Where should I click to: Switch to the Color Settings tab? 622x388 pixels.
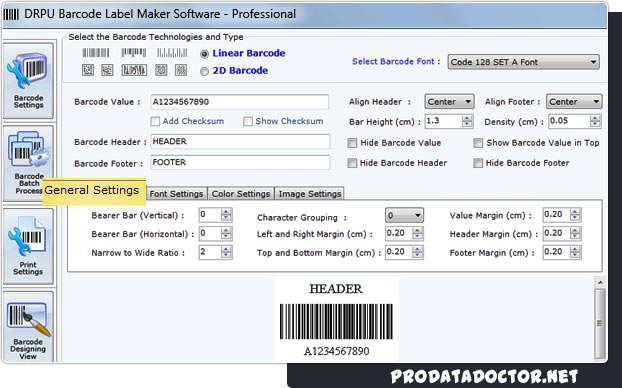tap(241, 194)
